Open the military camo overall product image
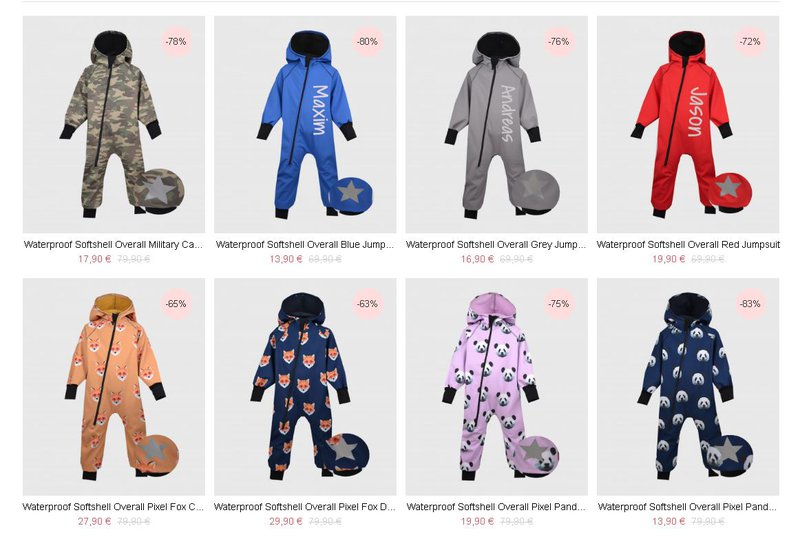Image resolution: width=800 pixels, height=537 pixels. point(114,124)
